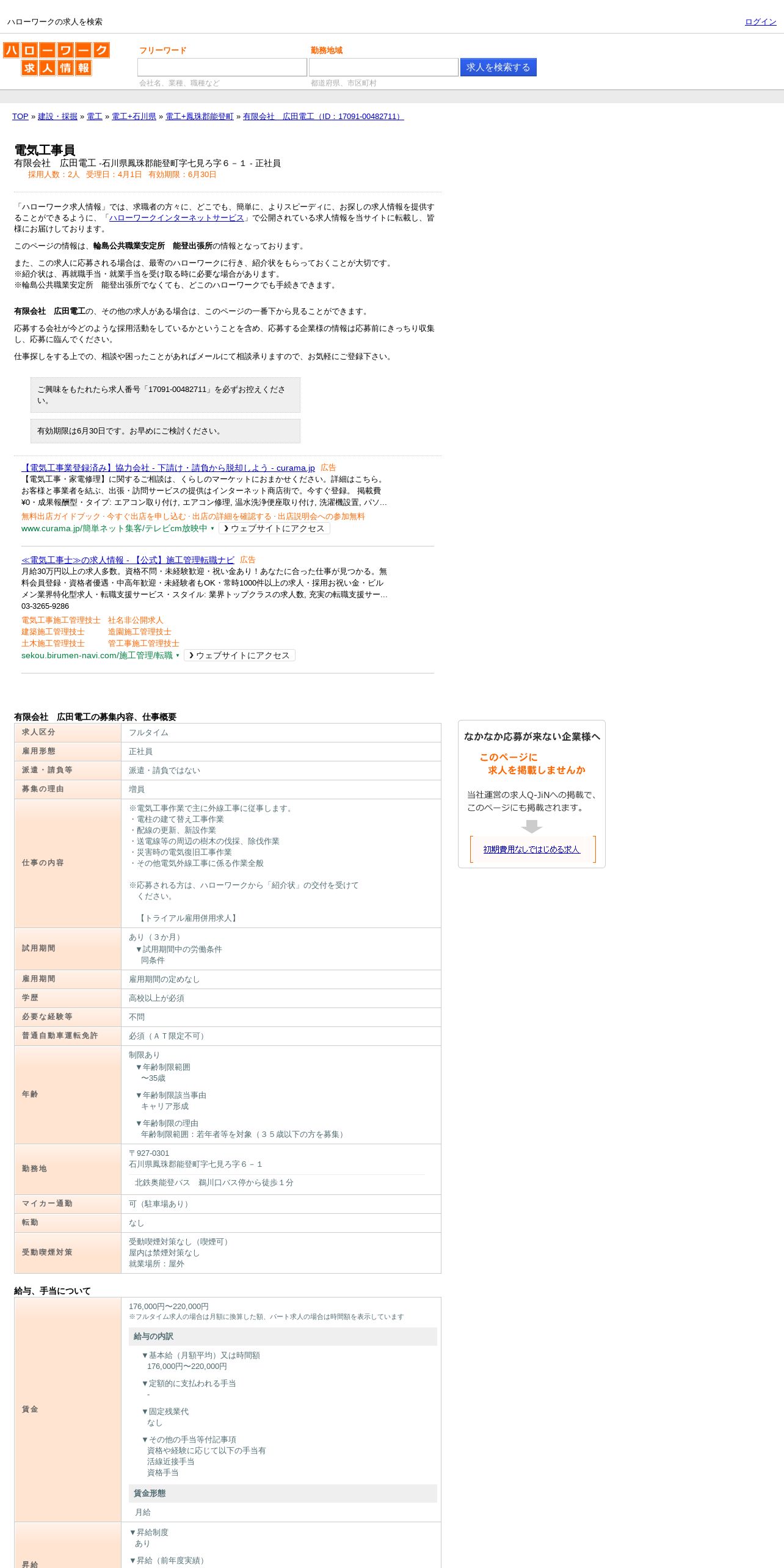Open the ログイン link
The width and height of the screenshot is (784, 1568).
tap(760, 22)
